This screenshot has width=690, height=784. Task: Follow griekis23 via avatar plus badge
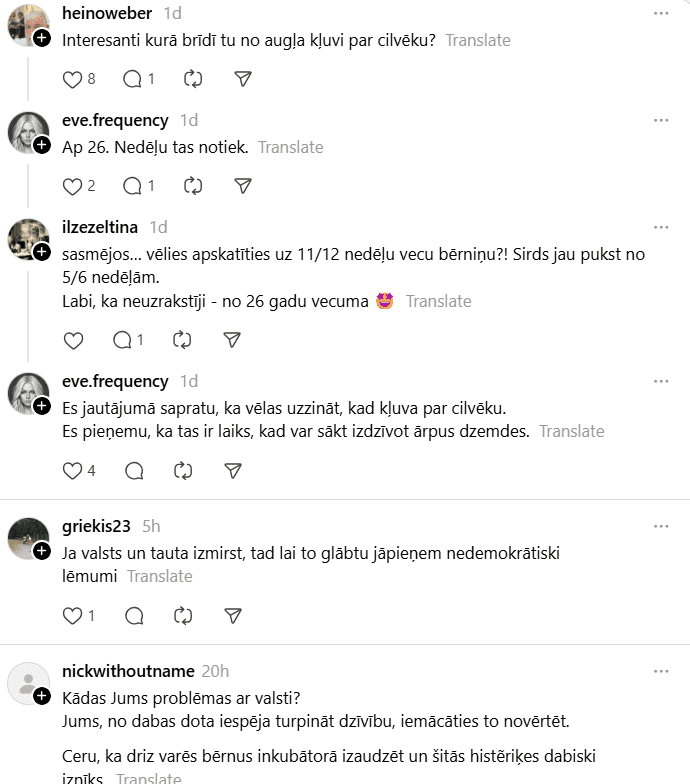click(42, 551)
